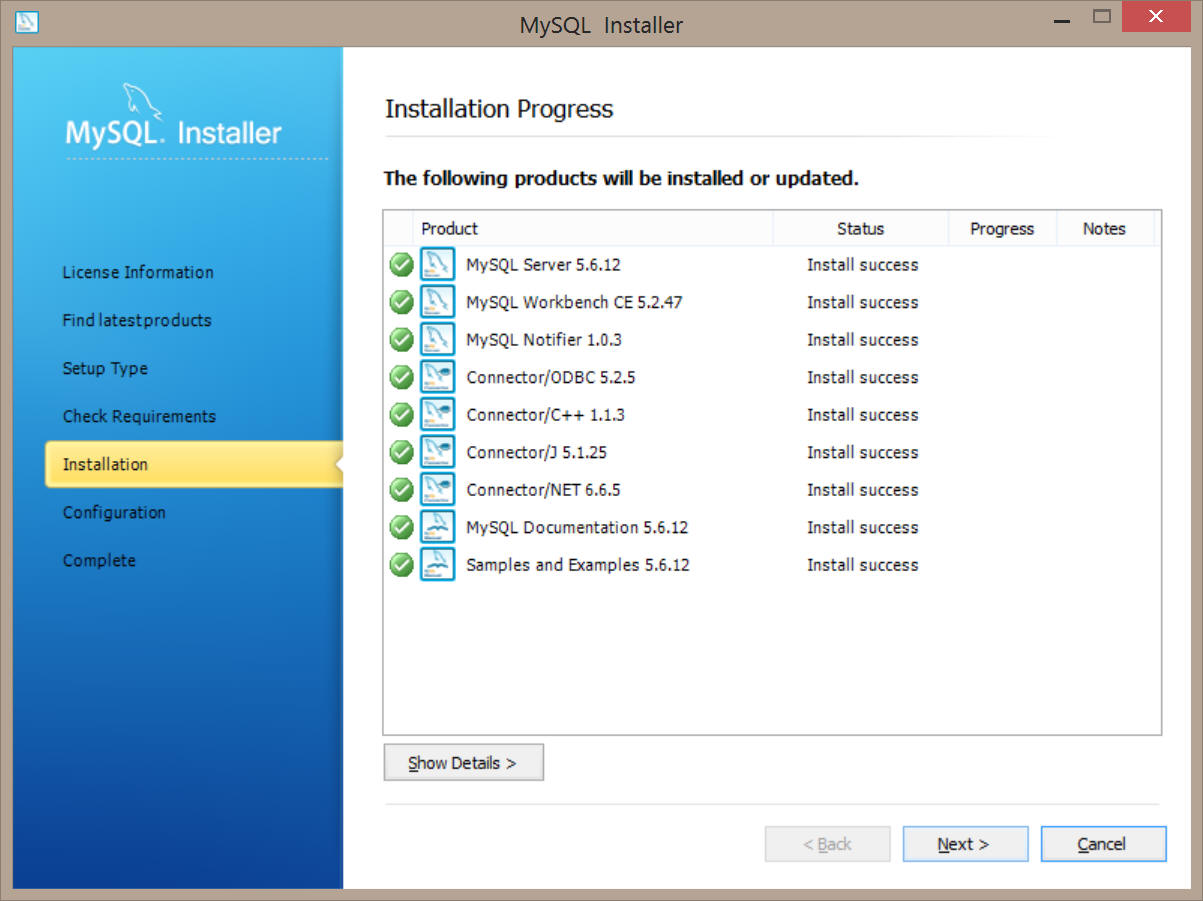Click the green checkmark beside MySQL Server
The width and height of the screenshot is (1203, 901).
coord(401,265)
